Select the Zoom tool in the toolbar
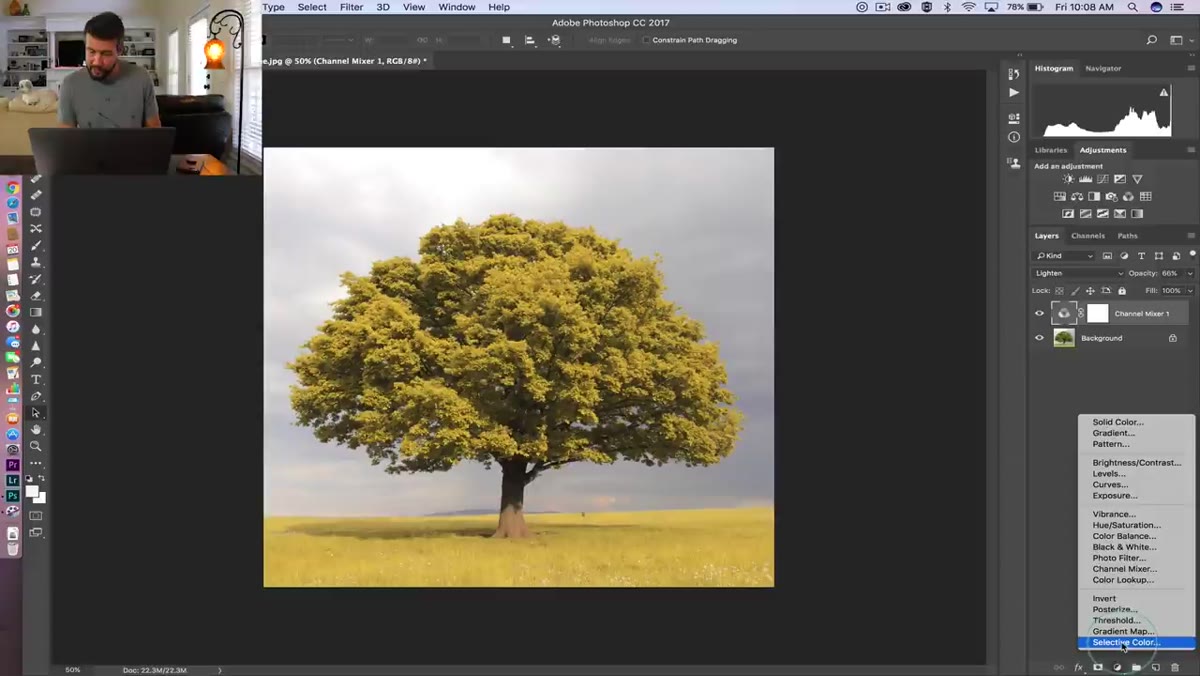The image size is (1200, 676). (36, 446)
